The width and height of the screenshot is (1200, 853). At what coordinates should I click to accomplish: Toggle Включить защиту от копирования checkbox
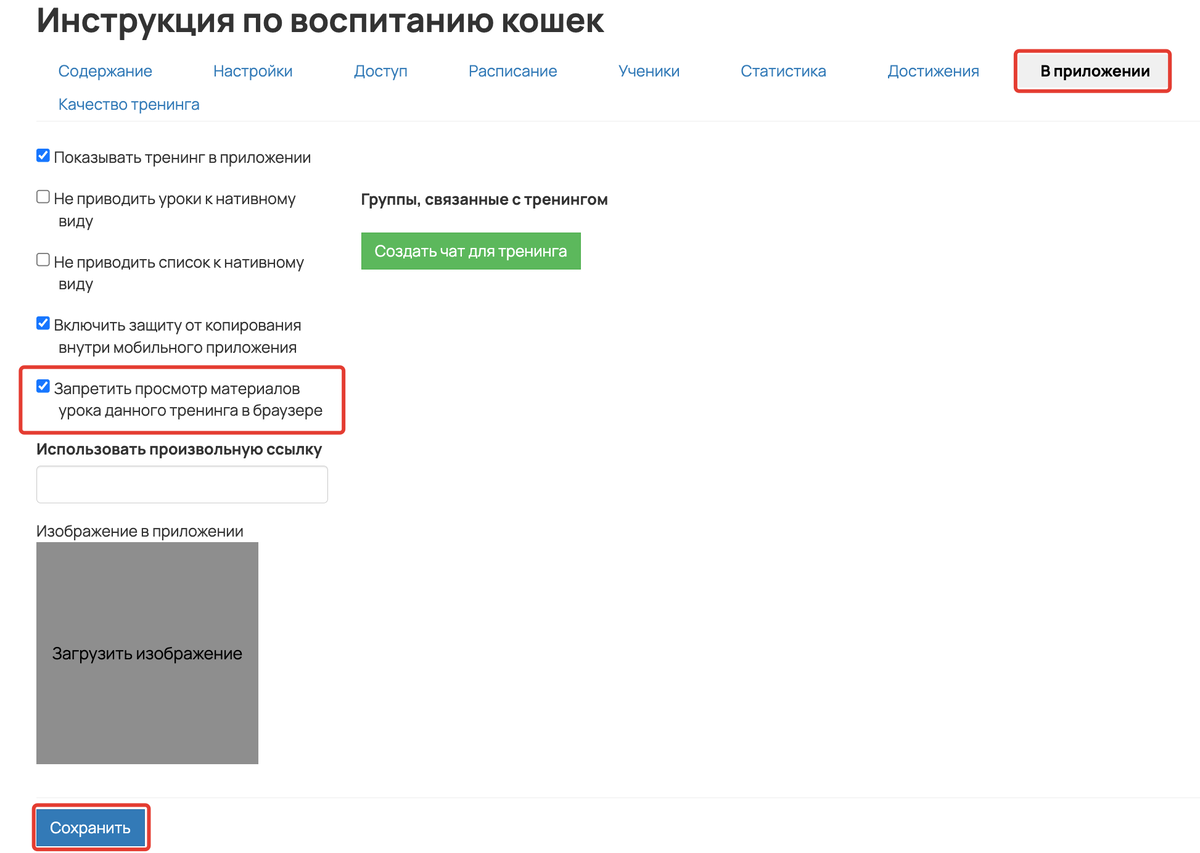pyautogui.click(x=43, y=323)
